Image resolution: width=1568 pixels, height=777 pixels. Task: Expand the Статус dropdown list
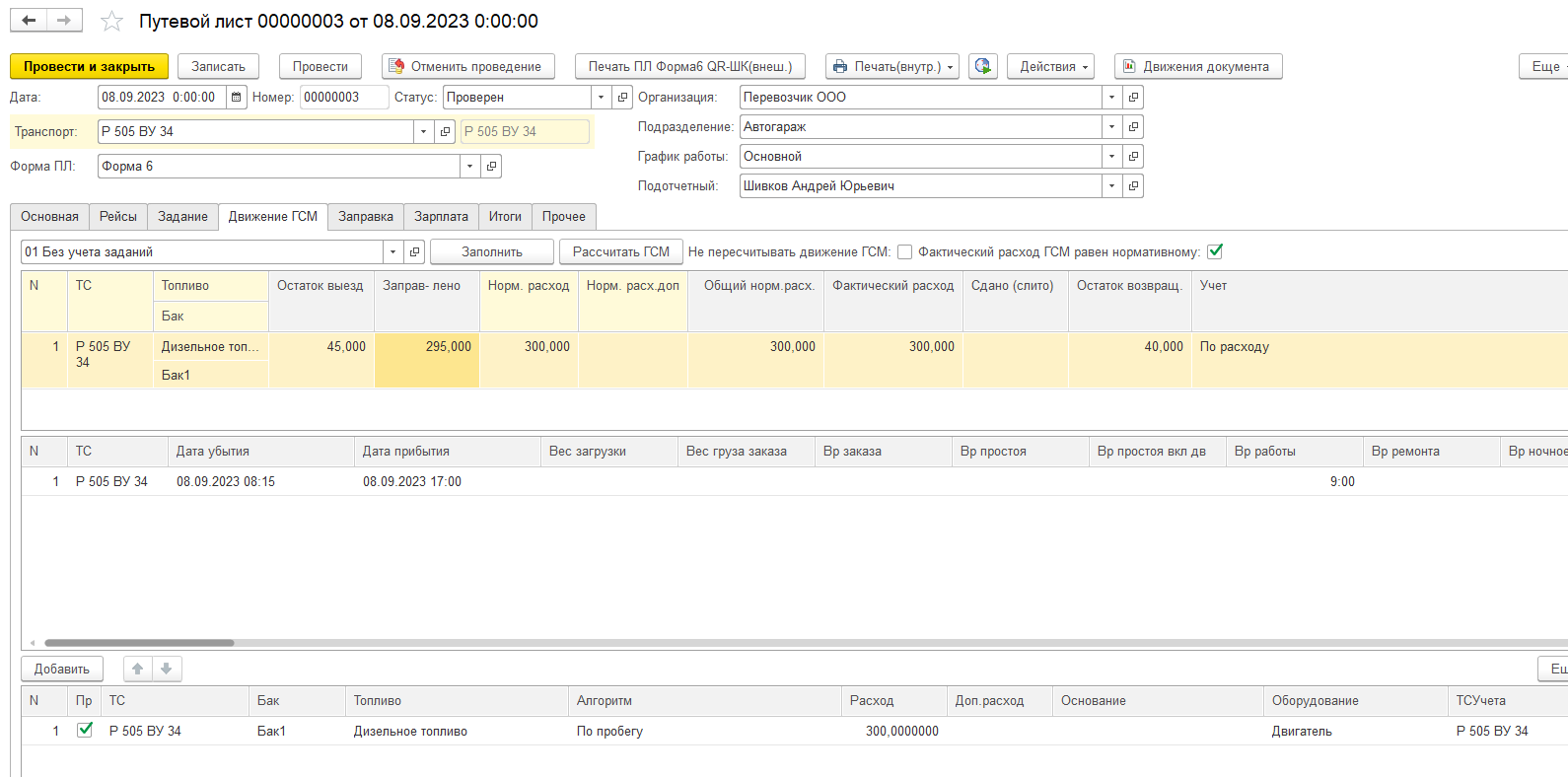pyautogui.click(x=601, y=98)
